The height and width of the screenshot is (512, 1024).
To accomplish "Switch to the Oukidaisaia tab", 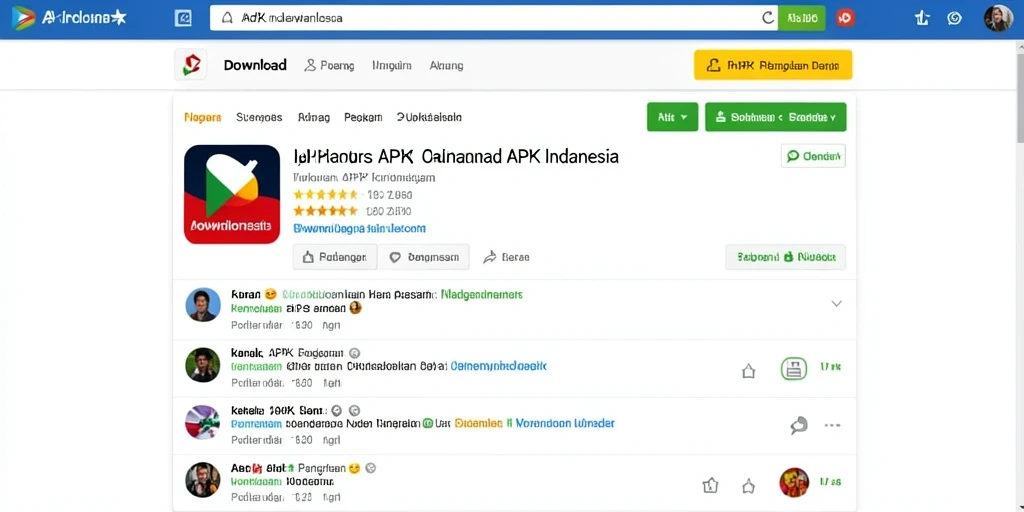I will point(429,118).
